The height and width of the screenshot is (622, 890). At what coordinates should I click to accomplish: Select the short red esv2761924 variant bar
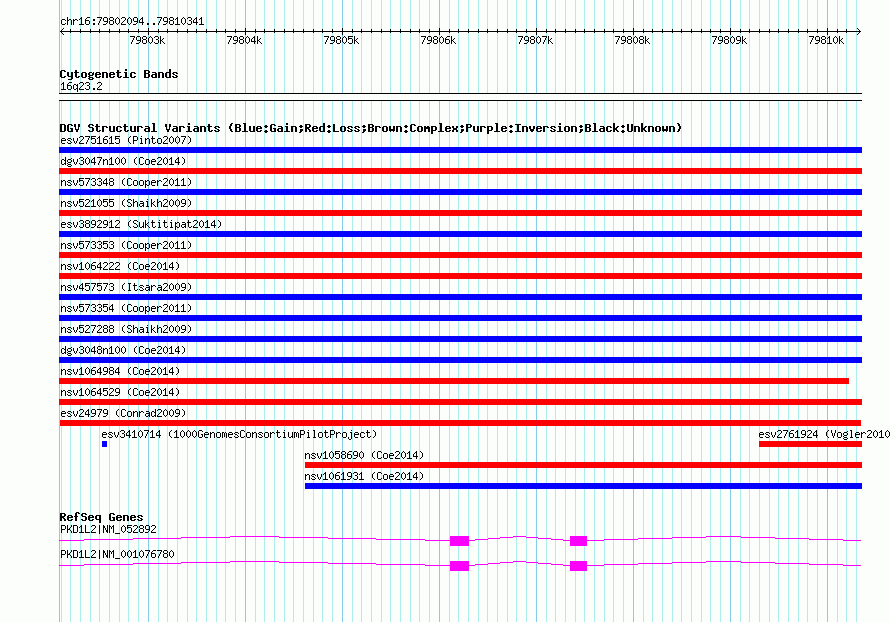(810, 444)
